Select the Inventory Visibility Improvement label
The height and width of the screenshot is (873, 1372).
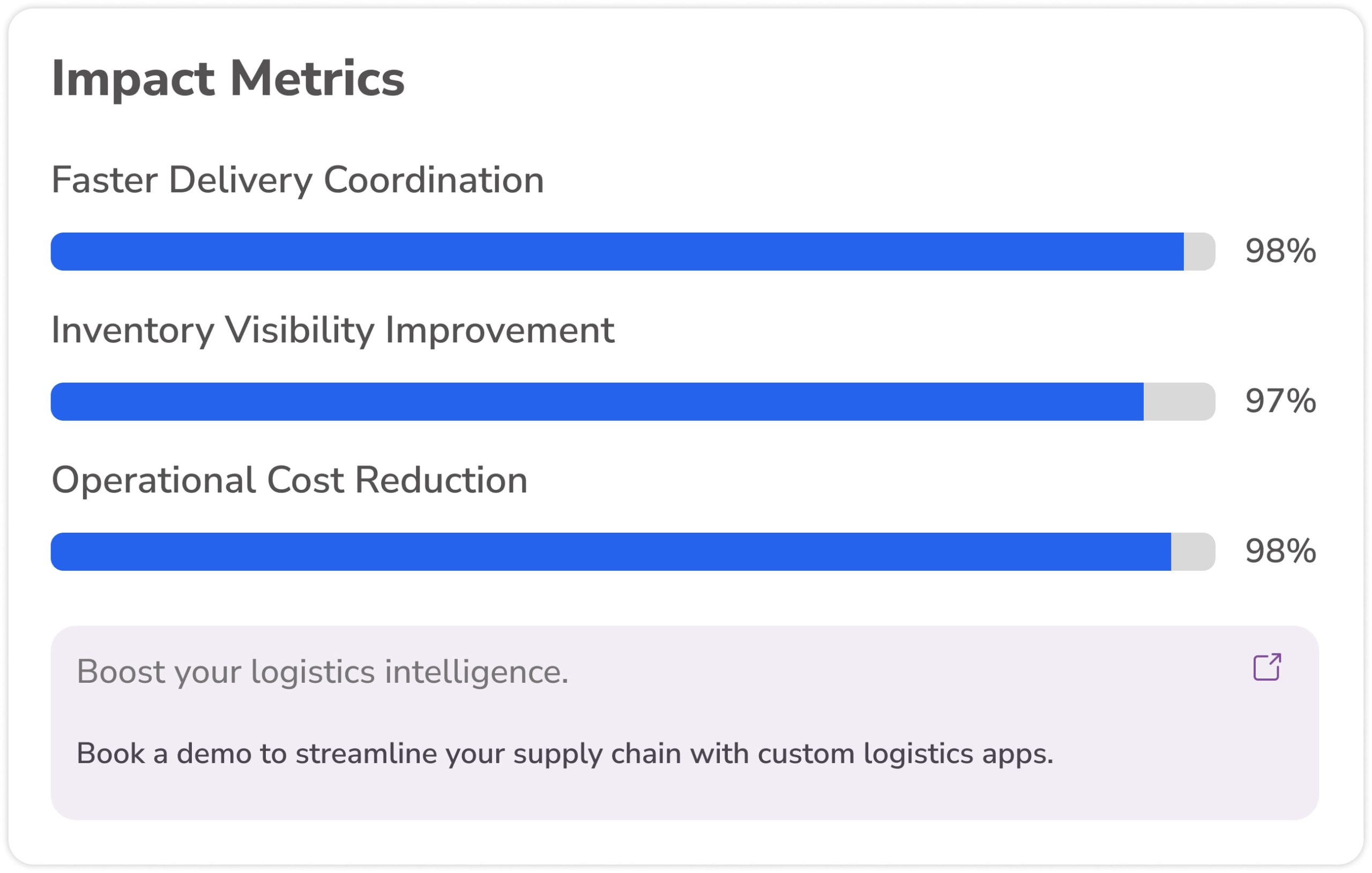[333, 331]
